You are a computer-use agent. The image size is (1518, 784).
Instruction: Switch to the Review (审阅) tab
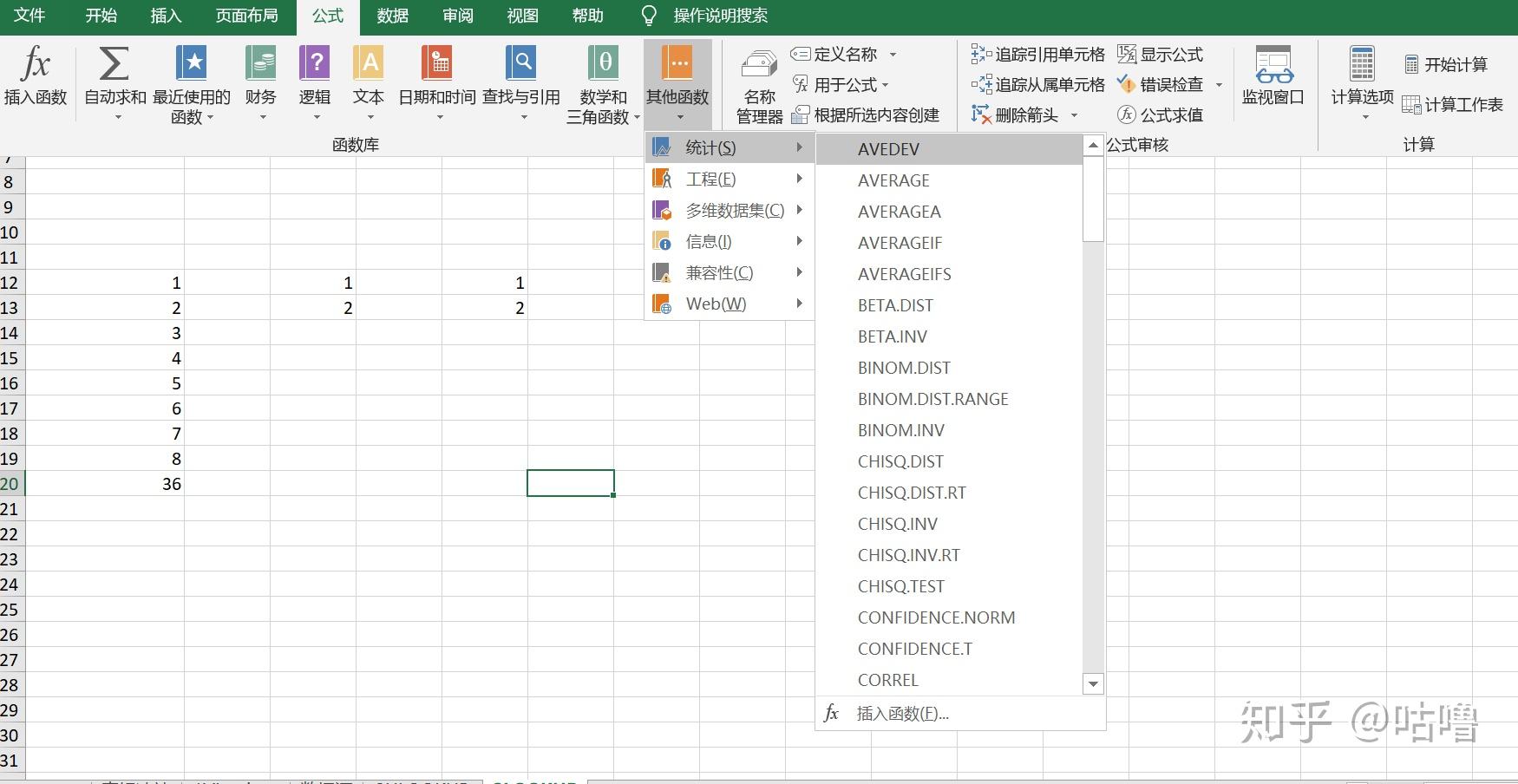tap(457, 16)
